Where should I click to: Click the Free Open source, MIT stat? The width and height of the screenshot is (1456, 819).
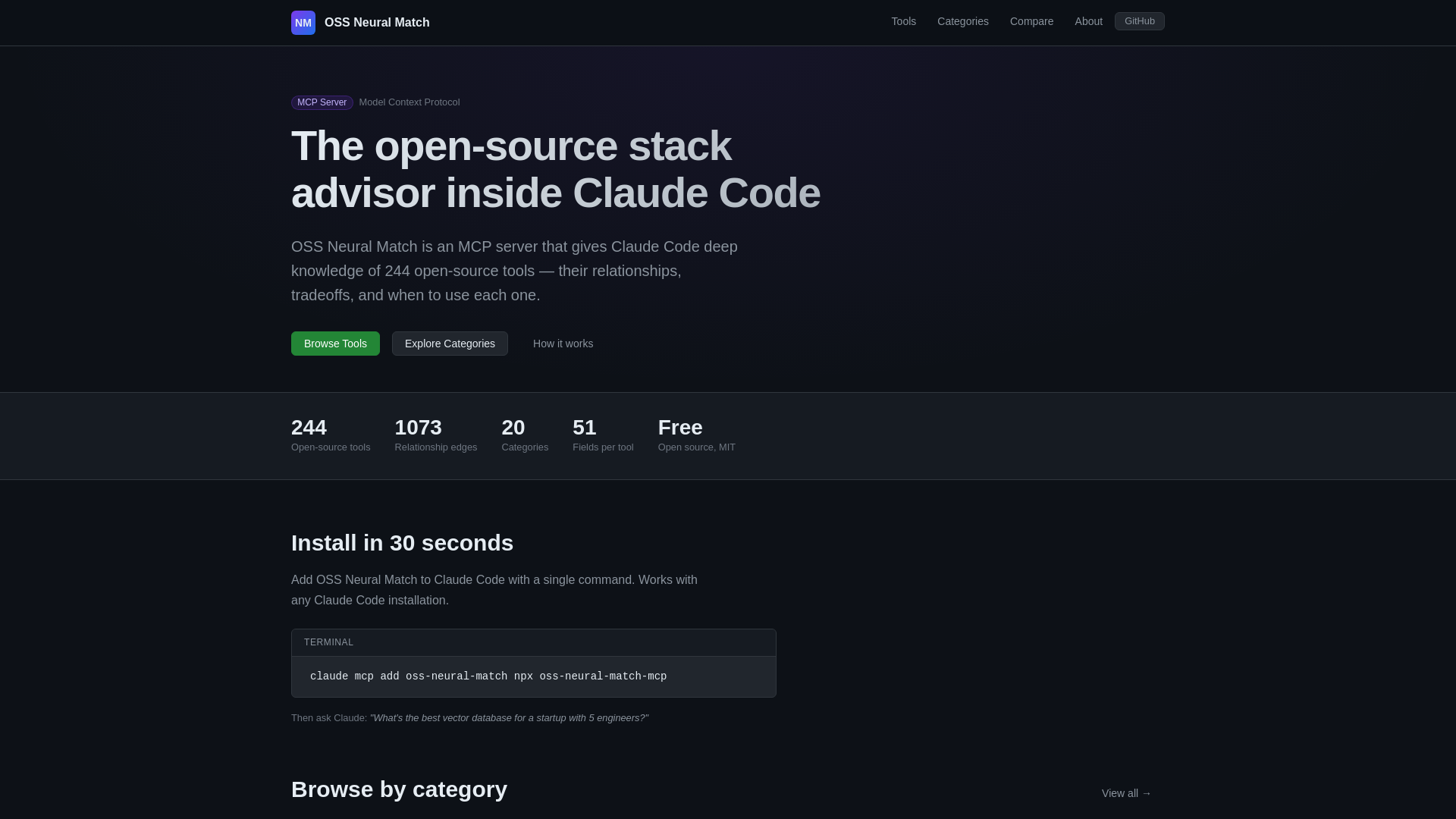(696, 435)
